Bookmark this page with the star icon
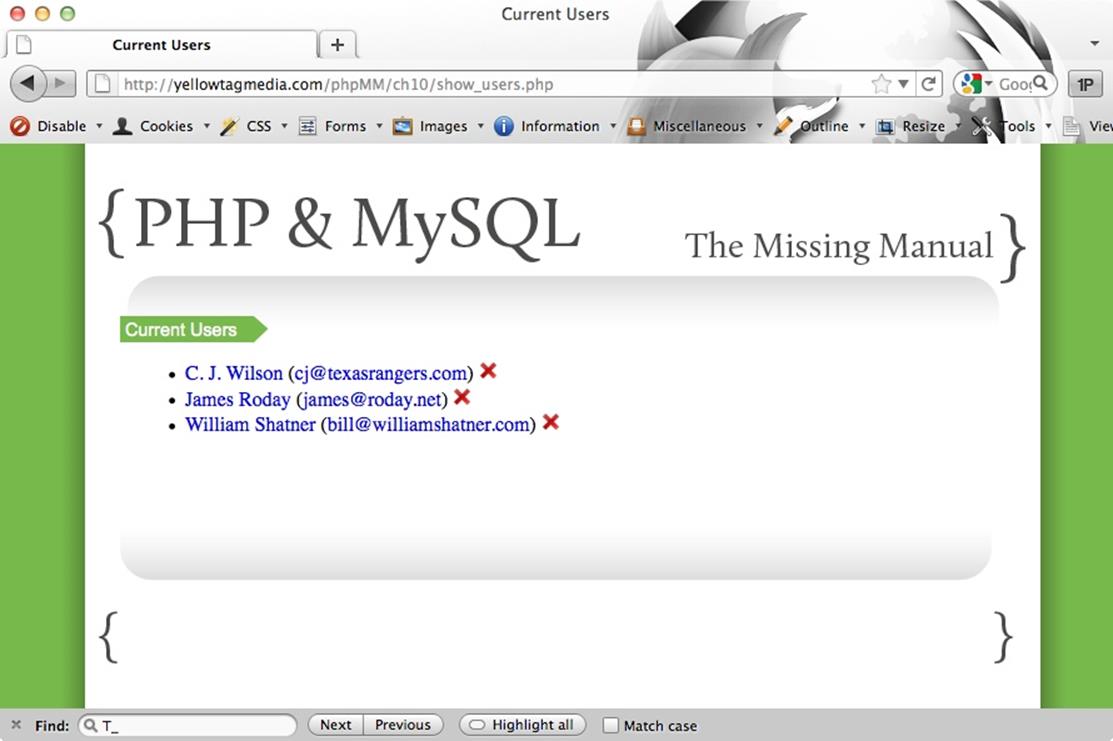The width and height of the screenshot is (1113, 741). pos(881,84)
